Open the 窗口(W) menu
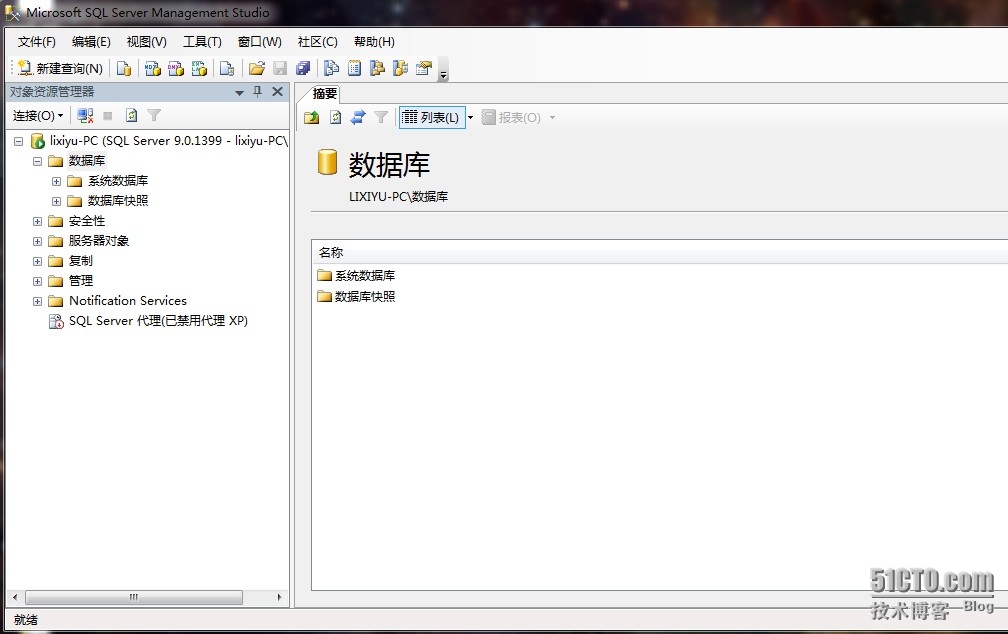Screen dimensions: 1008x634 tap(260, 42)
